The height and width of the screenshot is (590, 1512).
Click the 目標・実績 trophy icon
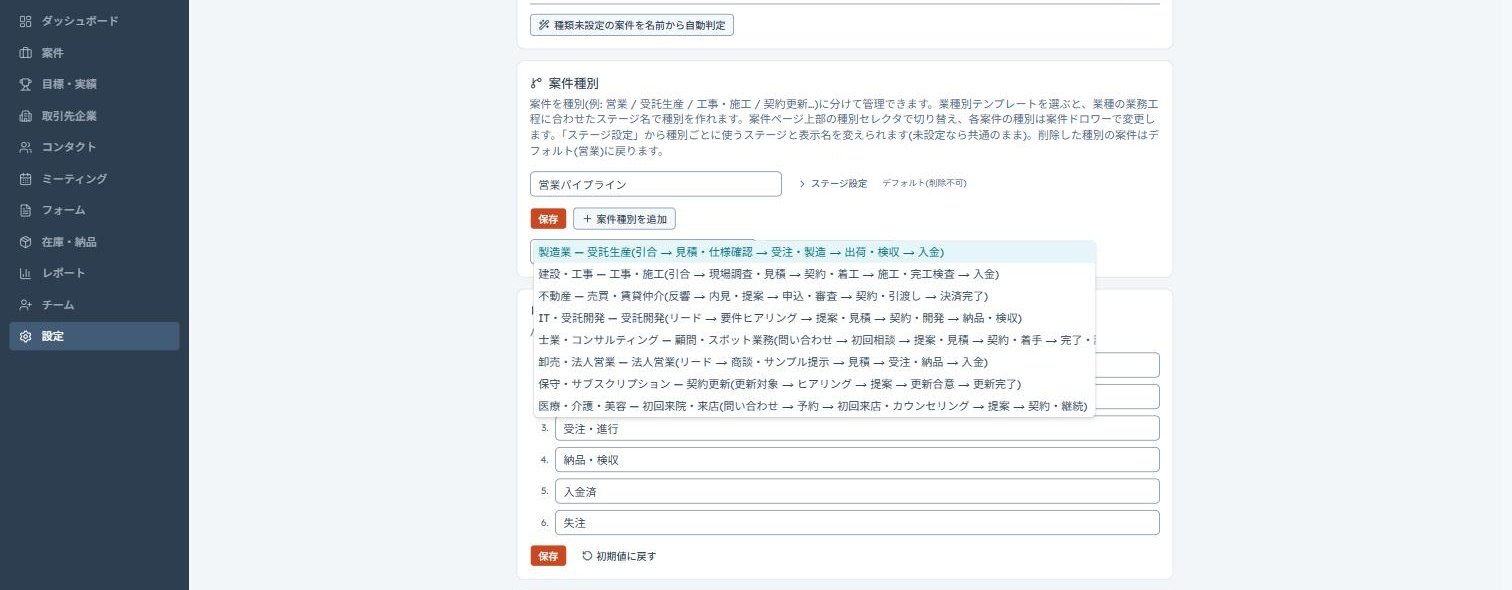(x=26, y=84)
